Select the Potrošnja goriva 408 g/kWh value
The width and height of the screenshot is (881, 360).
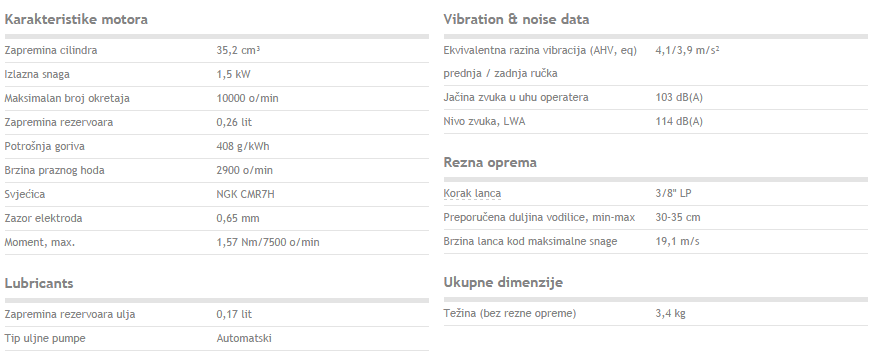point(243,147)
